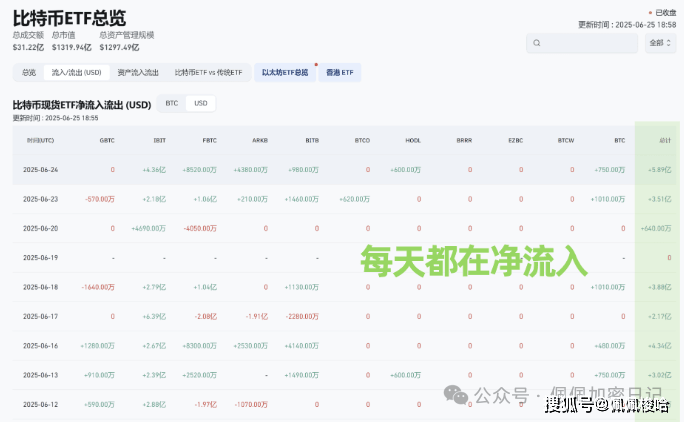The image size is (684, 422).
Task: Click the total volume $31.22亿
Action: coord(28,47)
